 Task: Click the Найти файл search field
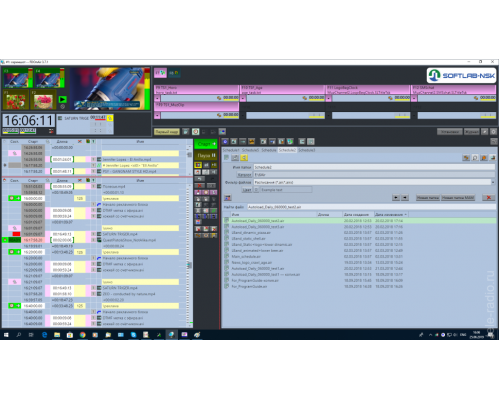[371, 207]
